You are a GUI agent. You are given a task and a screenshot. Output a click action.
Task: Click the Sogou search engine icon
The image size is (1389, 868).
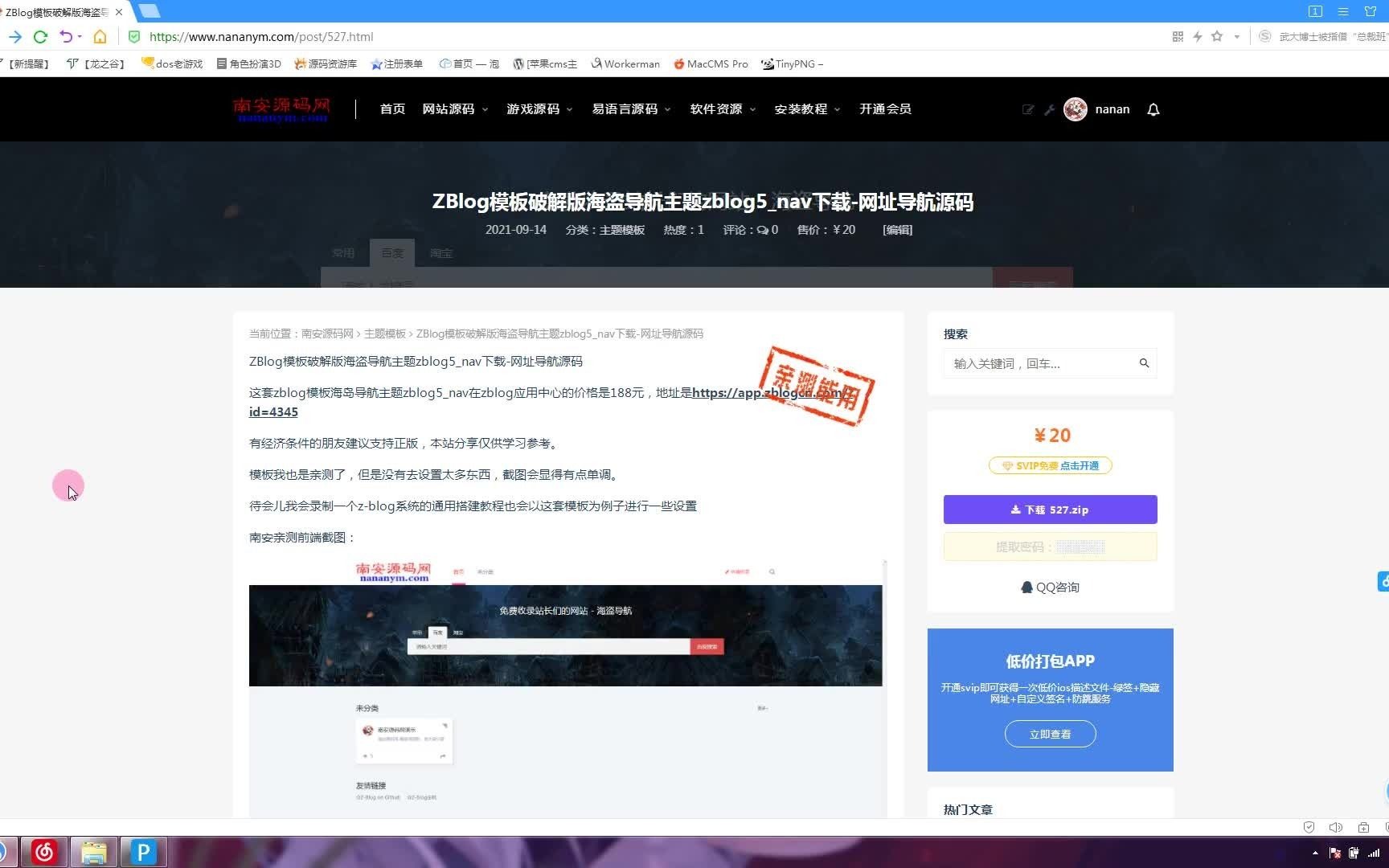tap(1264, 37)
